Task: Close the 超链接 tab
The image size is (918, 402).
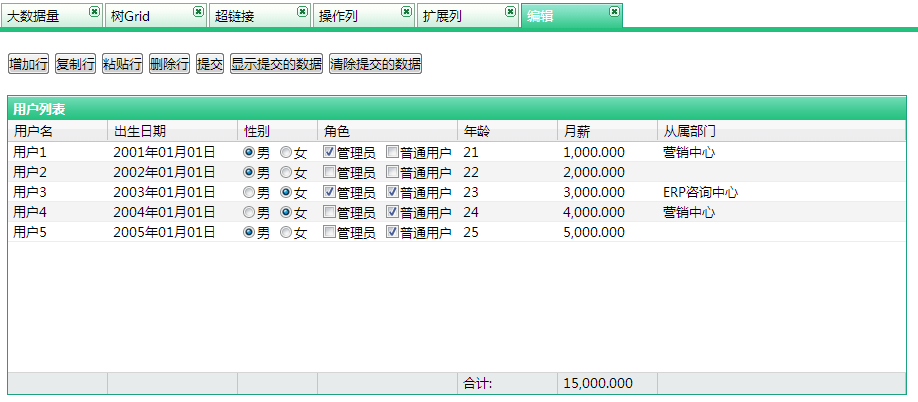Action: (x=302, y=12)
